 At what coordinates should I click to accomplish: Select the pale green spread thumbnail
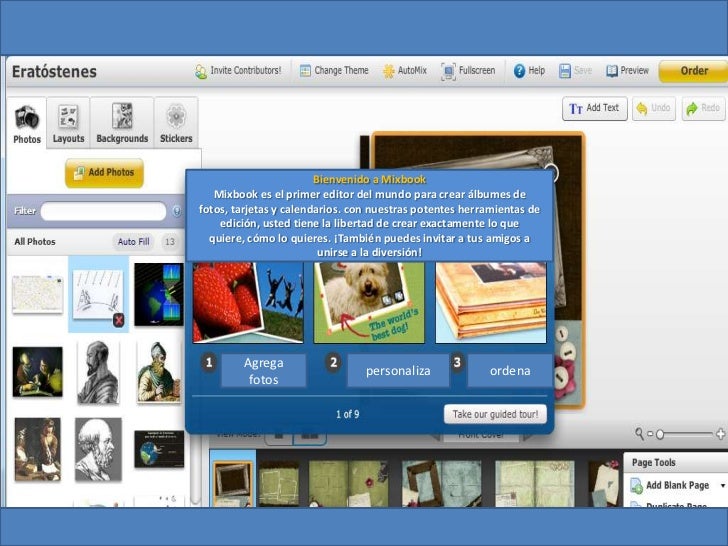[534, 483]
